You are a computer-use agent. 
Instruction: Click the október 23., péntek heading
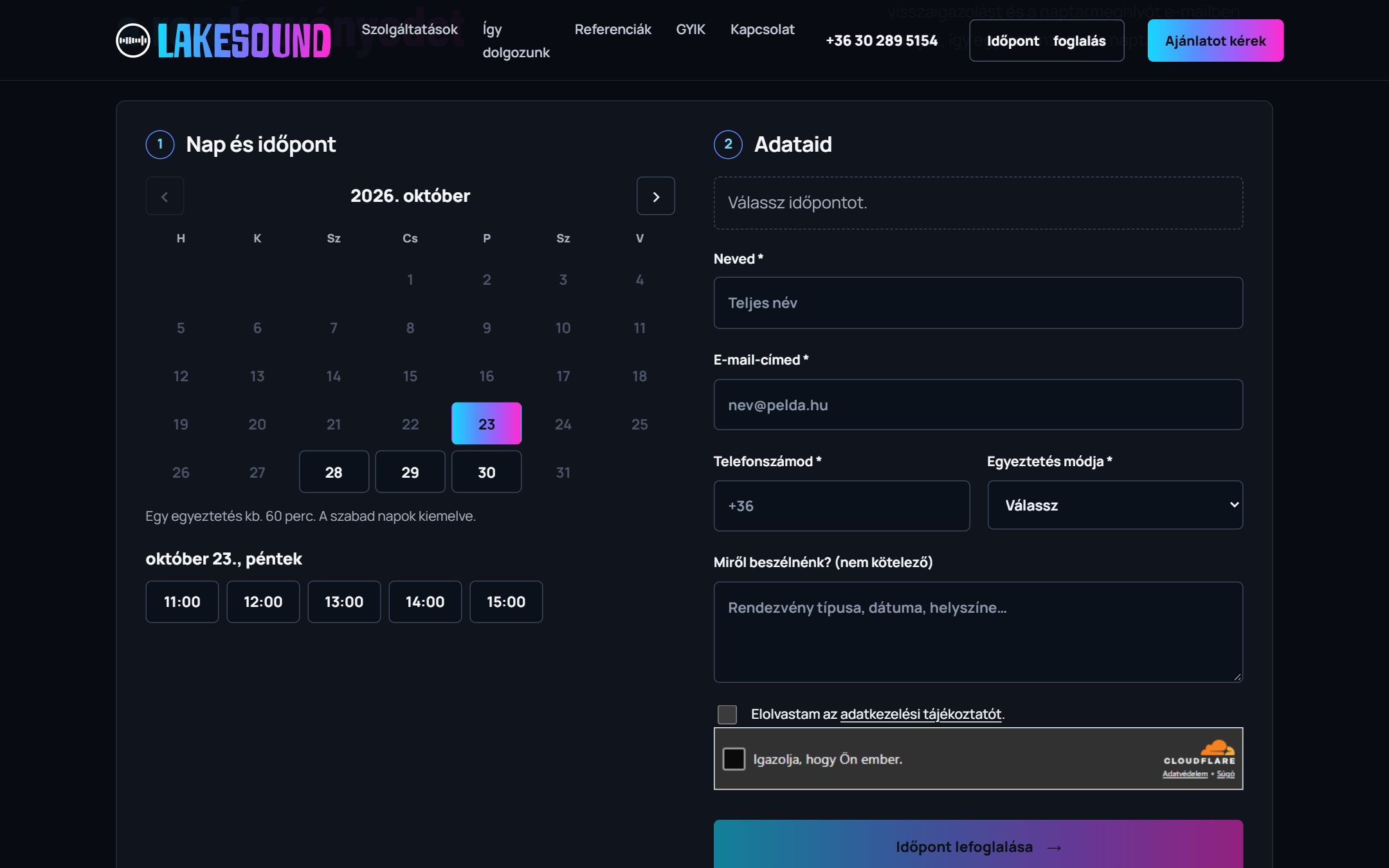point(224,559)
